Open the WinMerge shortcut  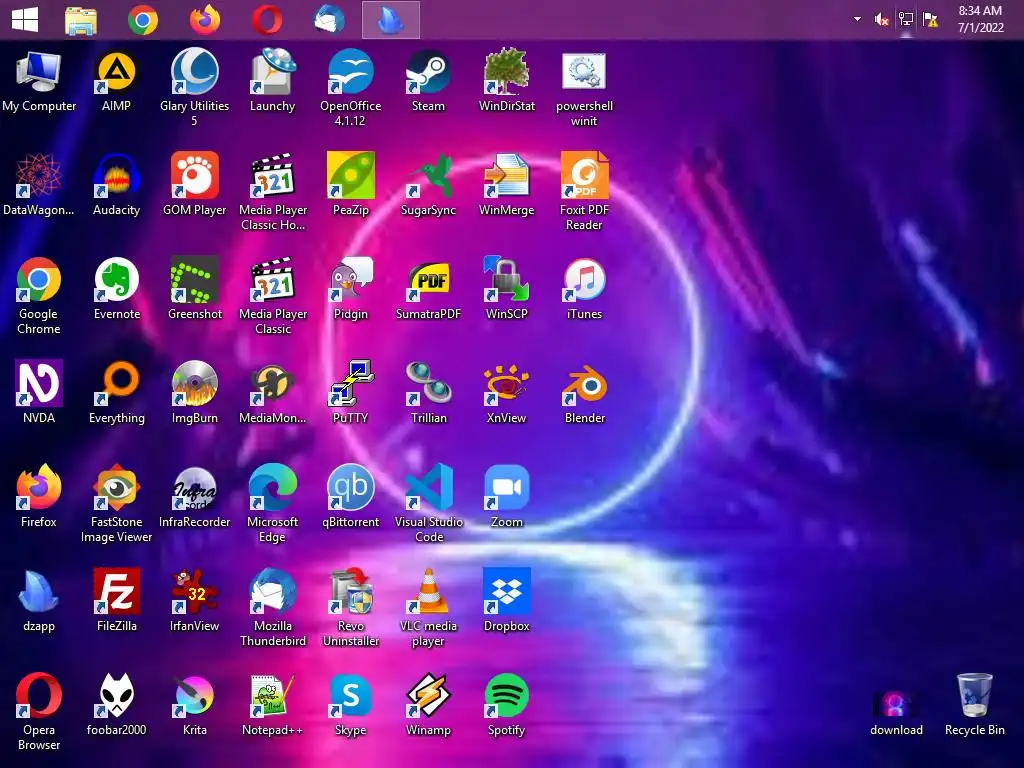click(x=507, y=176)
